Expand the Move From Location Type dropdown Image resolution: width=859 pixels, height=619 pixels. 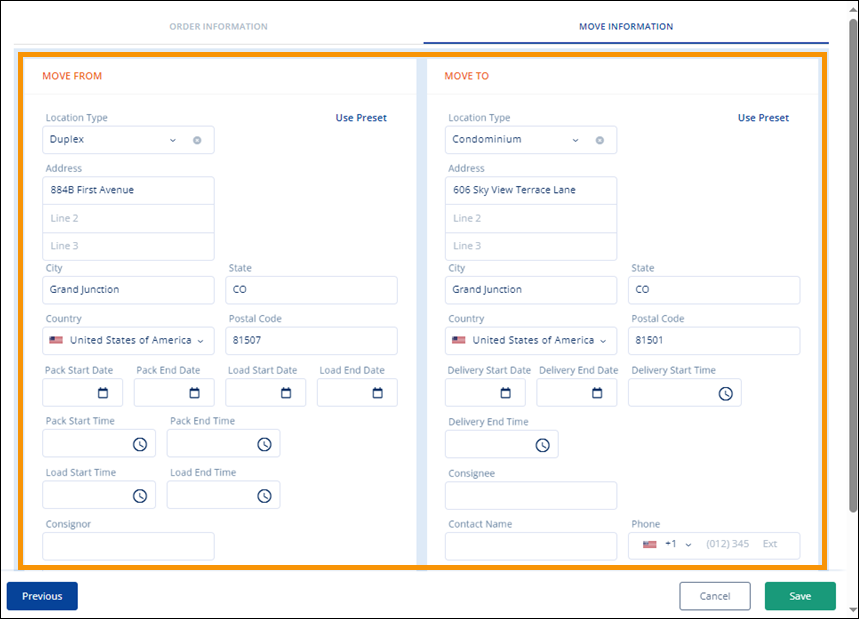[173, 140]
